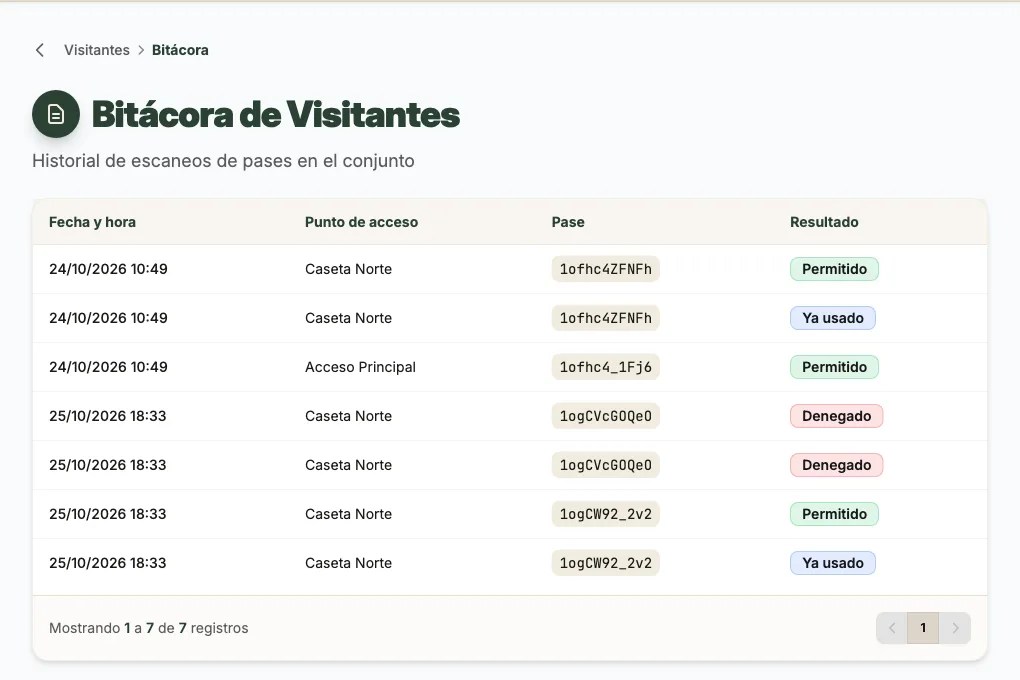1020x680 pixels.
Task: Click Permitido badge for pass 1ogCW92_2v2
Action: coord(834,514)
